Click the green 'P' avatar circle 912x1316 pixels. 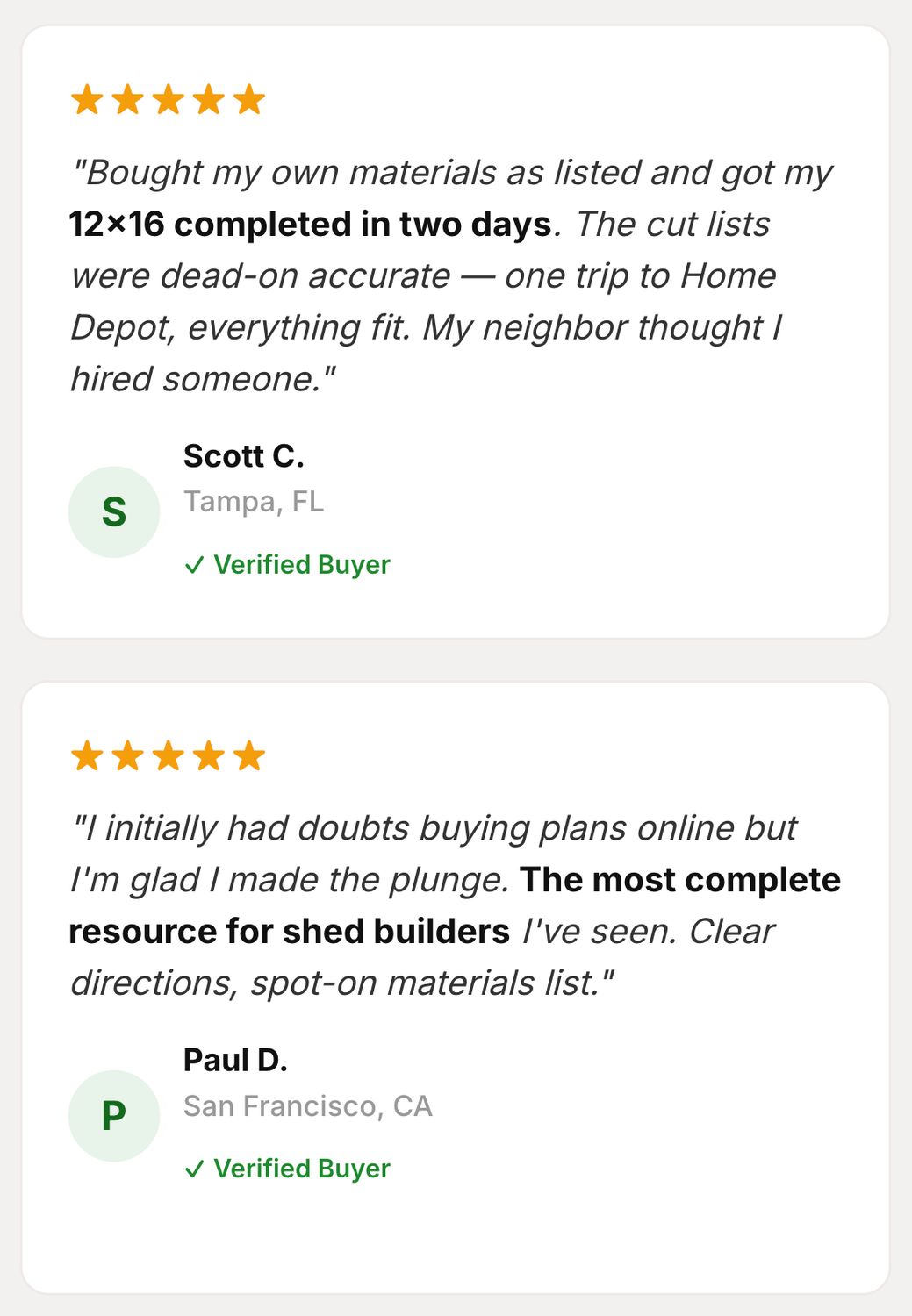pos(114,1116)
